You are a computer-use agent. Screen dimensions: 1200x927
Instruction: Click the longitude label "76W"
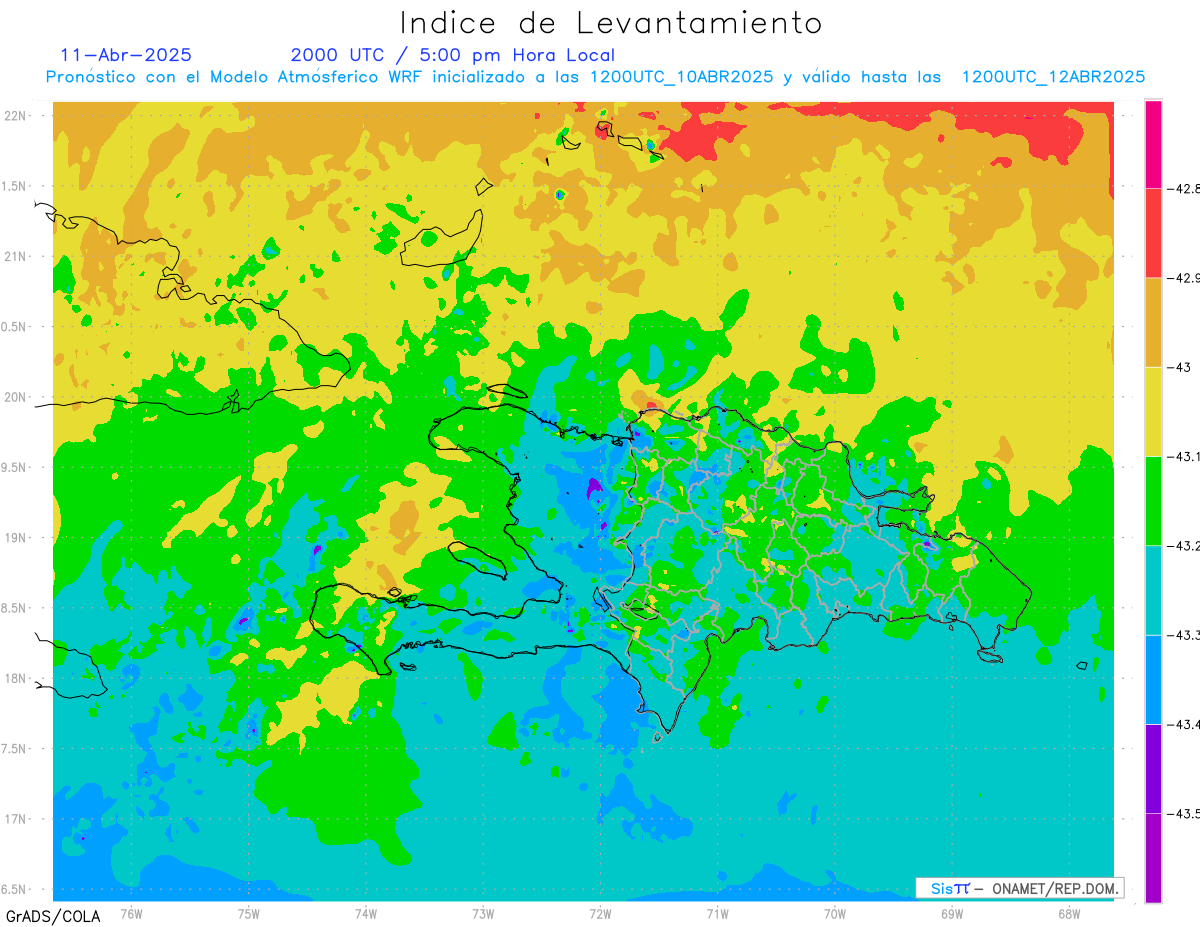pos(131,914)
